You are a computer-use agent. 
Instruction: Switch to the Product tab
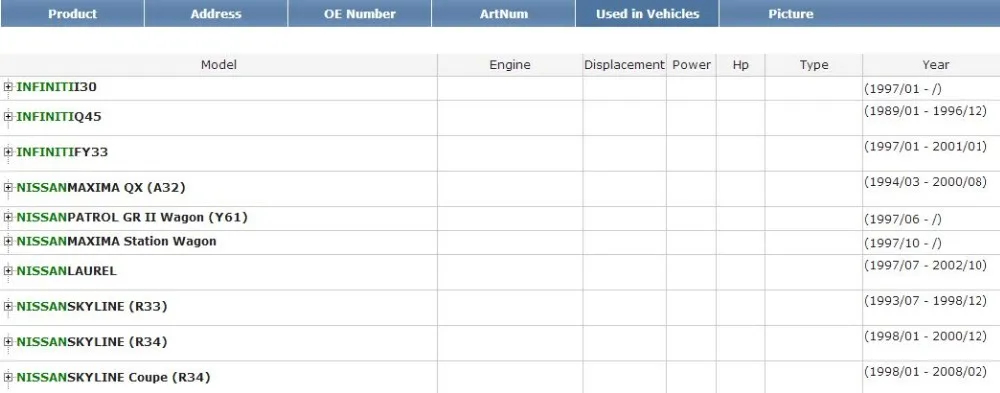[72, 13]
